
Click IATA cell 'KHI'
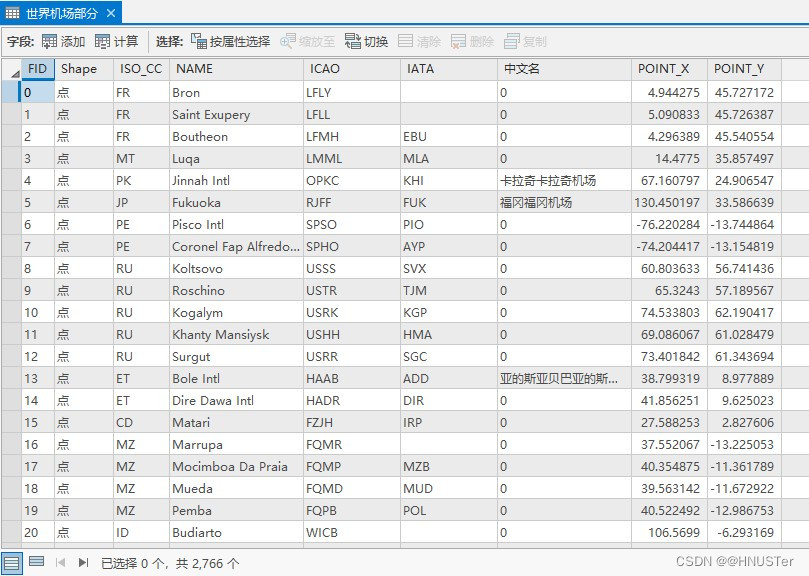click(449, 180)
